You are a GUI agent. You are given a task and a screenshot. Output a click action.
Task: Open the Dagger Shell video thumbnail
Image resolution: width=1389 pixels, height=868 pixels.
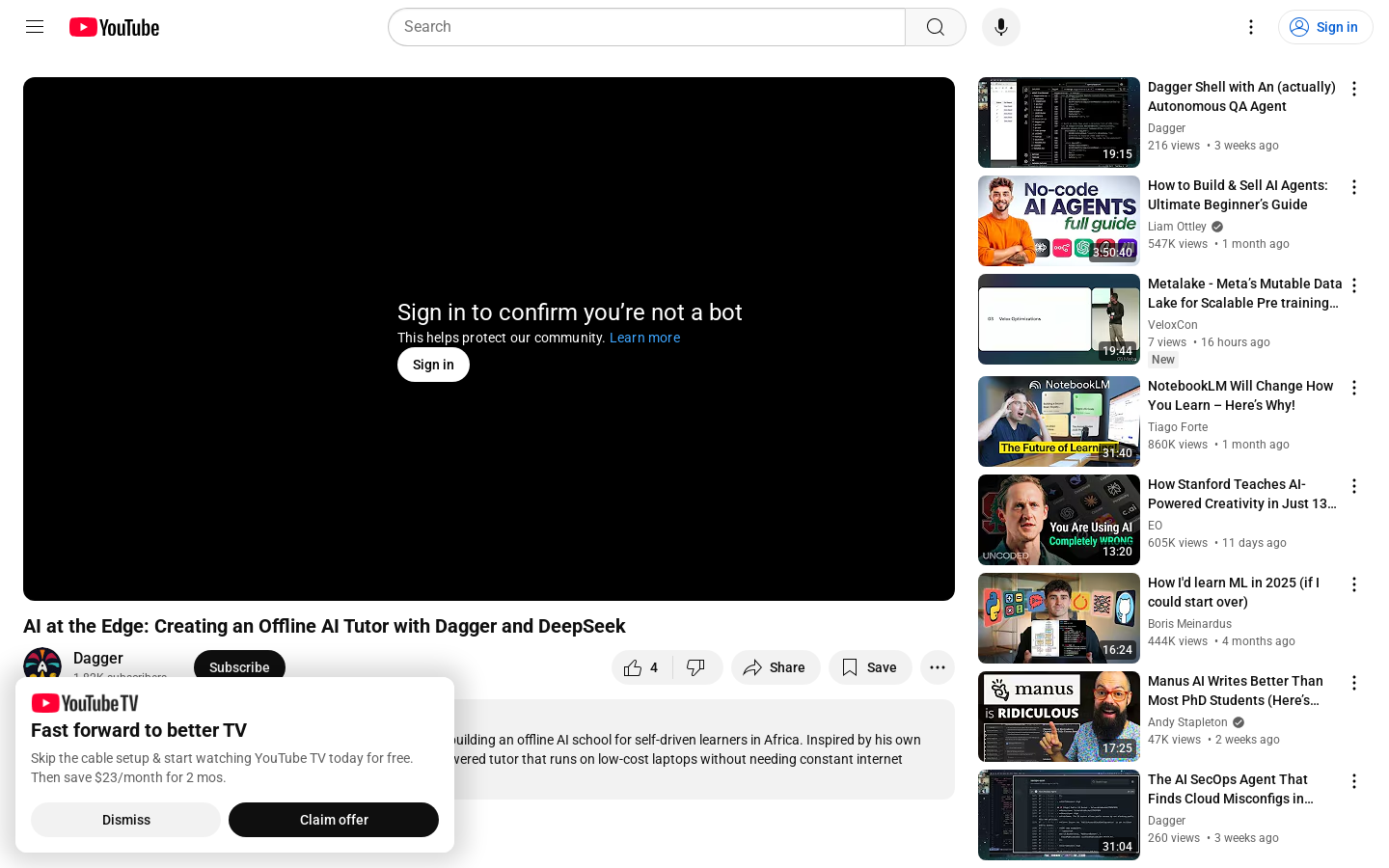pyautogui.click(x=1059, y=122)
